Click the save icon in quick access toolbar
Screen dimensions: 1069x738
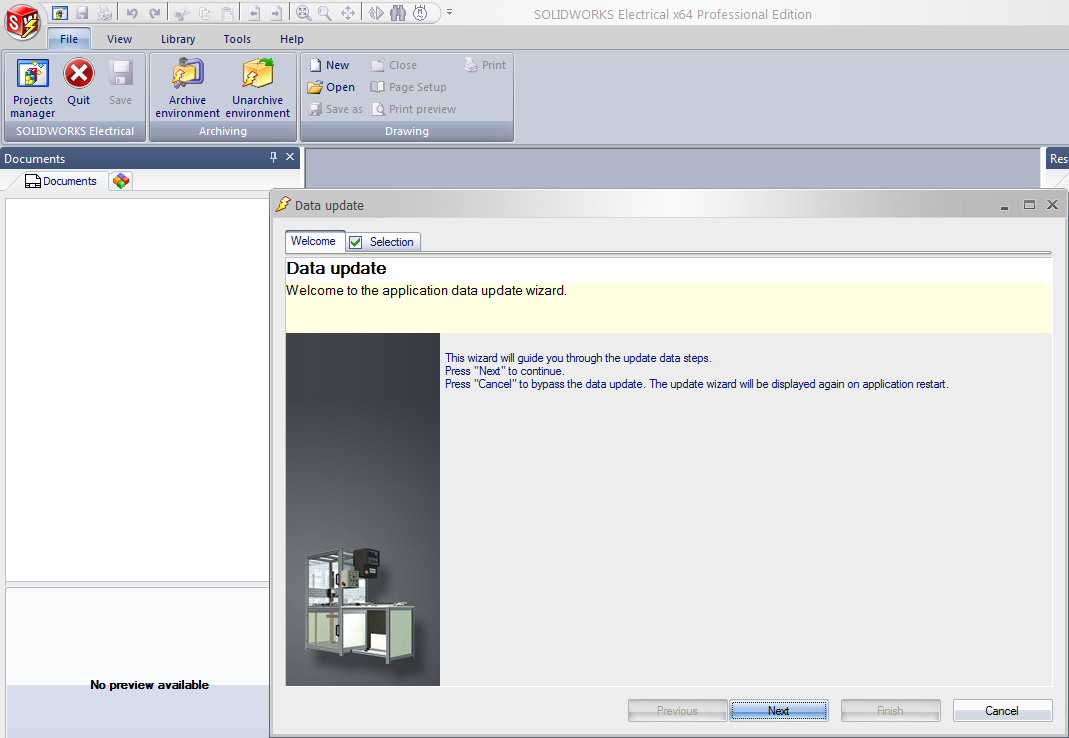(82, 13)
